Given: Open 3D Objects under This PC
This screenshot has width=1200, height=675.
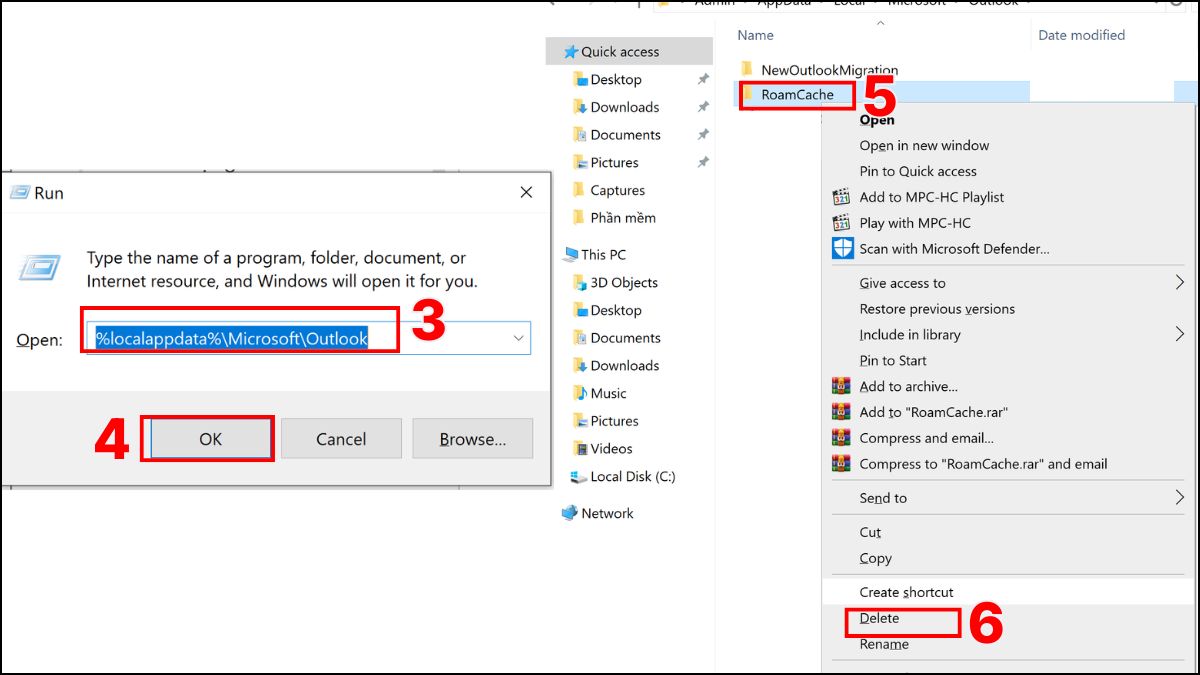Looking at the screenshot, I should tap(624, 282).
